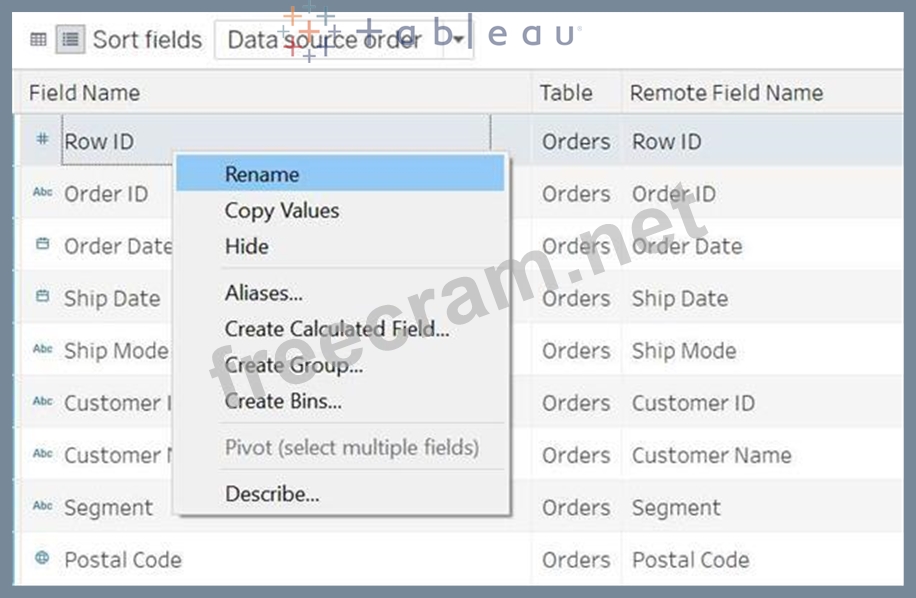This screenshot has width=916, height=598.
Task: Click Describe in the context menu
Action: pyautogui.click(x=272, y=494)
